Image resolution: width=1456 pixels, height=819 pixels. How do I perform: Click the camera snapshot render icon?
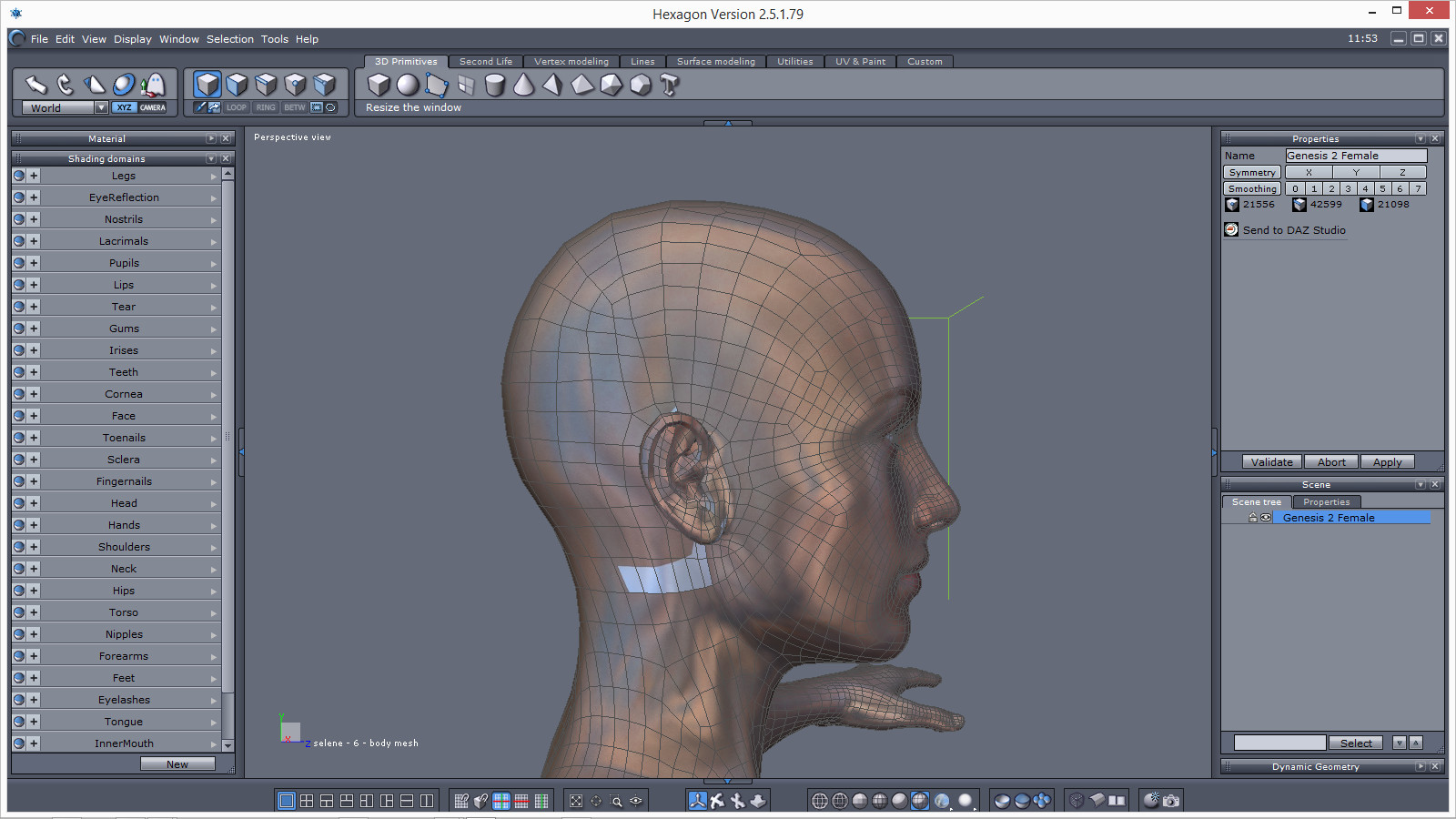[1171, 801]
